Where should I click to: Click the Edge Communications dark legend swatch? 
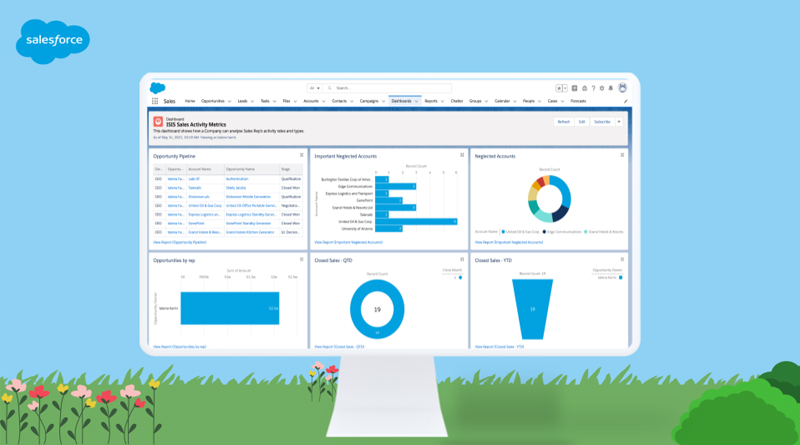coord(544,232)
